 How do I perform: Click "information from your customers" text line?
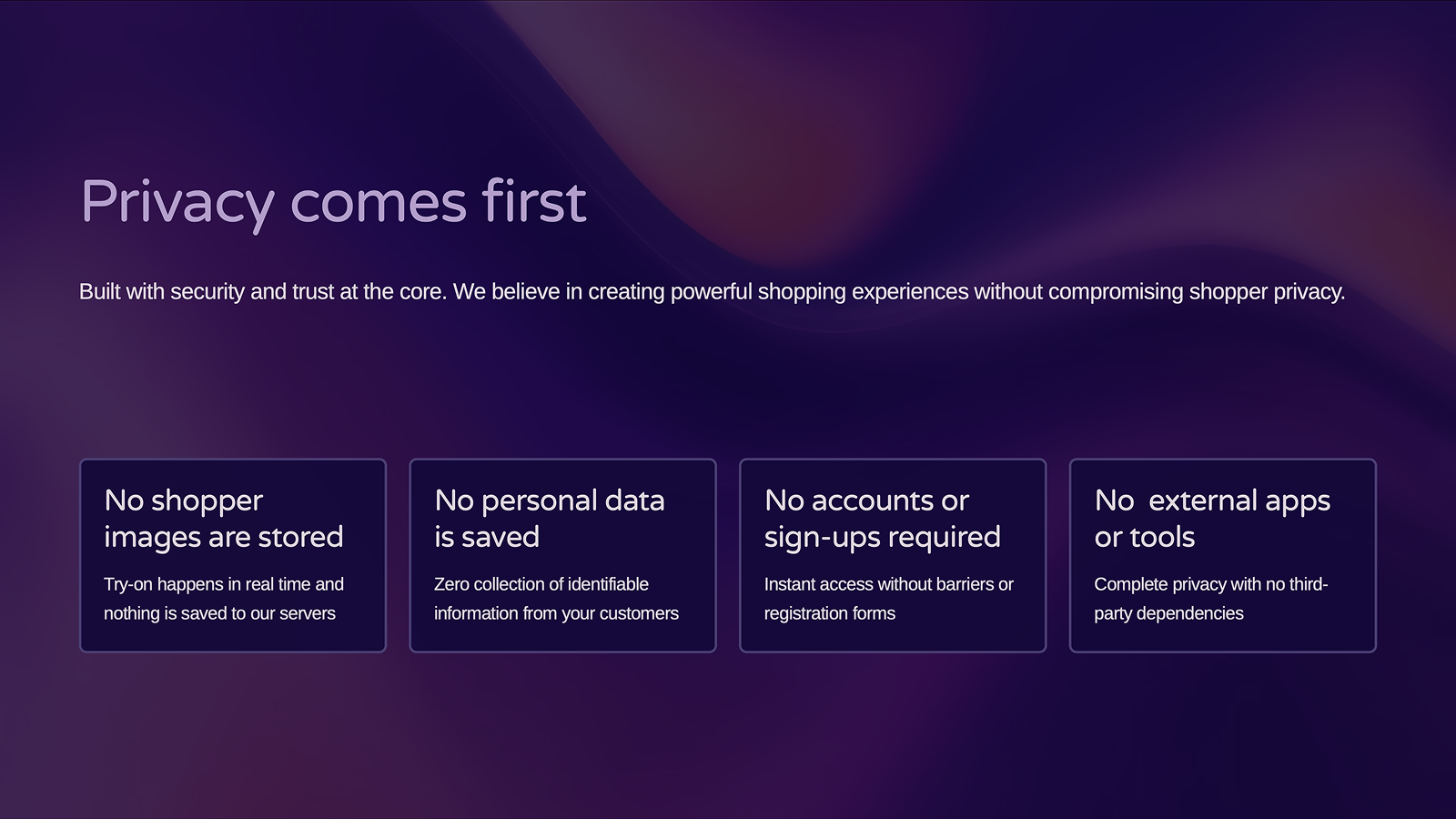pyautogui.click(x=556, y=613)
